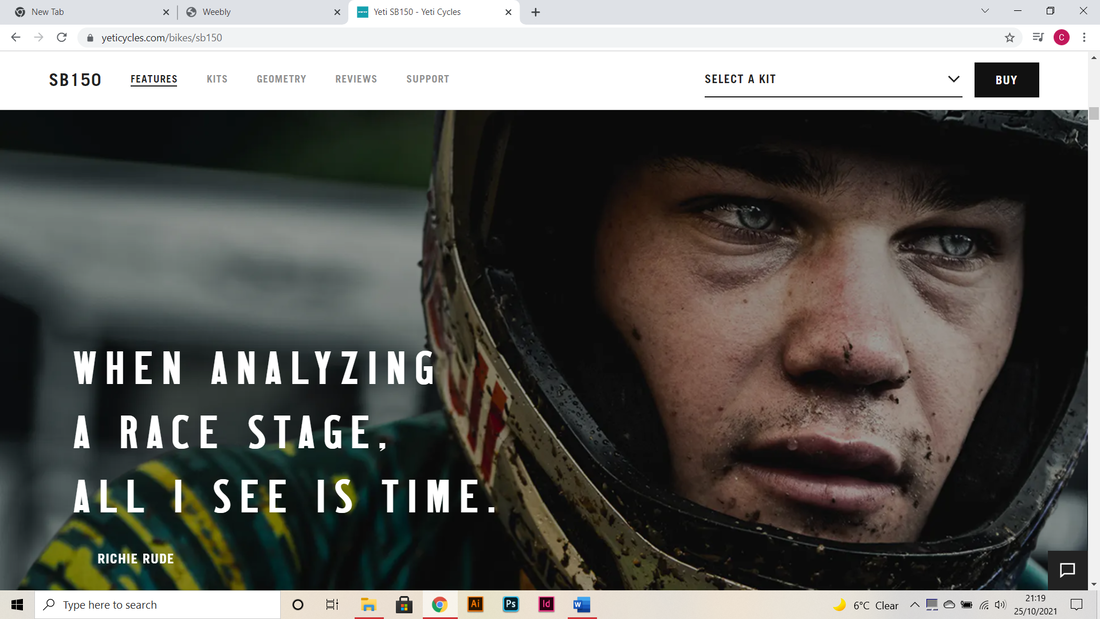Go to the Support section

(x=427, y=79)
